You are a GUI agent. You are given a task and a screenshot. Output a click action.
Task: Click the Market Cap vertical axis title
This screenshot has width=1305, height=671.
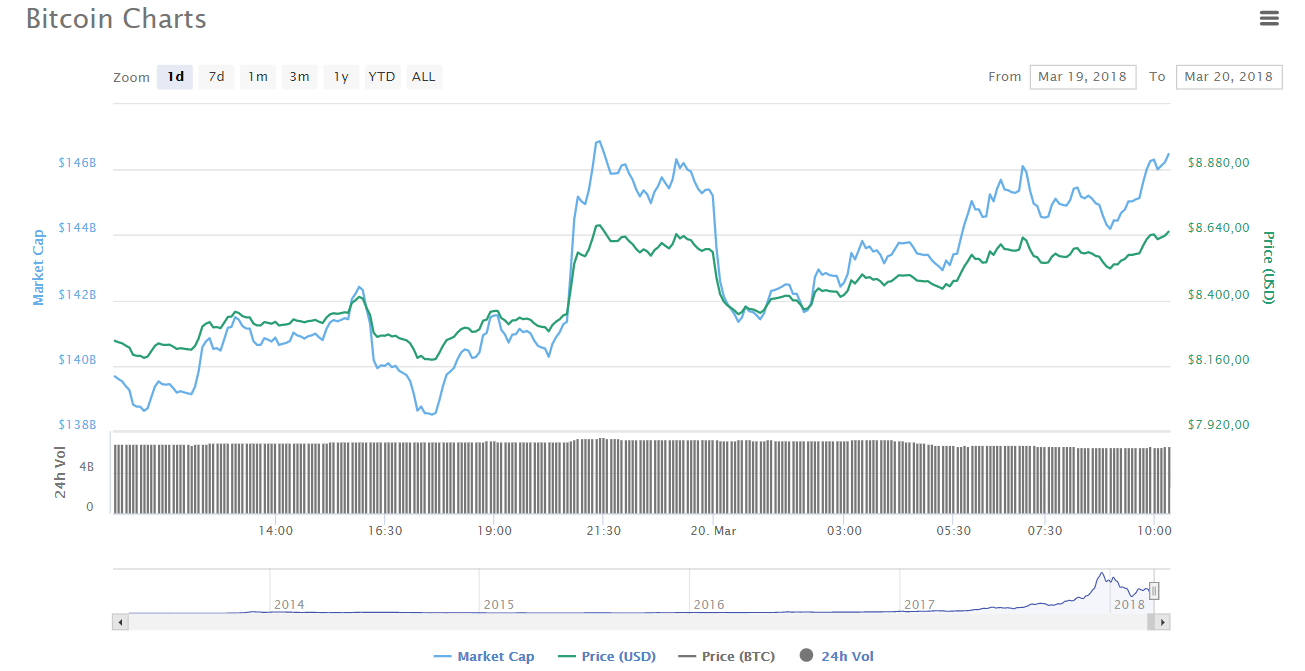pos(39,268)
